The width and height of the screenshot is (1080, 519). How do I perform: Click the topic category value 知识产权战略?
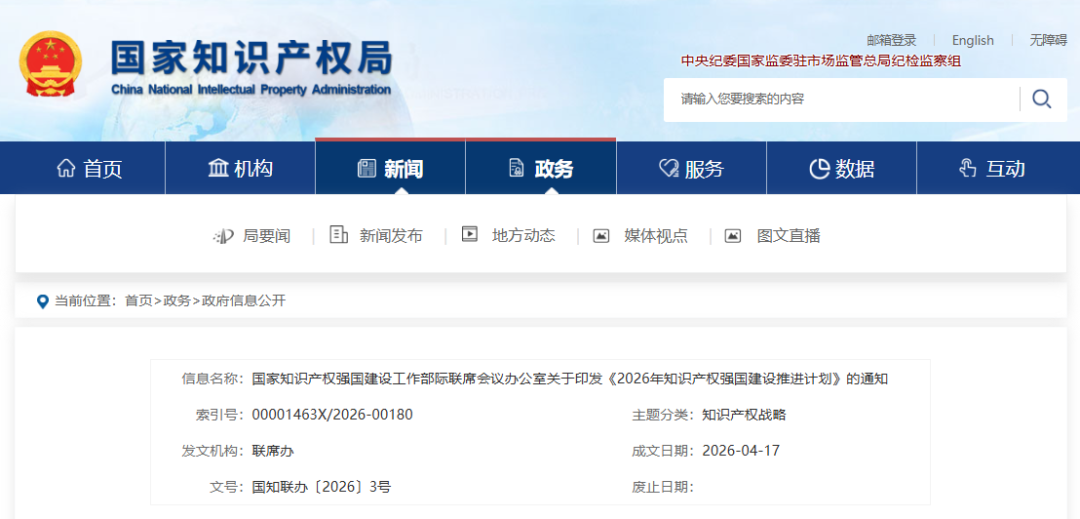point(744,414)
